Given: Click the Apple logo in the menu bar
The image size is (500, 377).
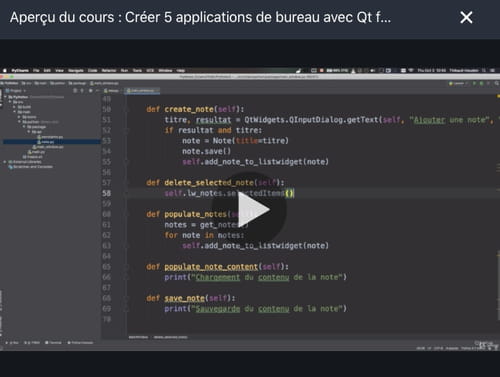Looking at the screenshot, I should 5,70.
